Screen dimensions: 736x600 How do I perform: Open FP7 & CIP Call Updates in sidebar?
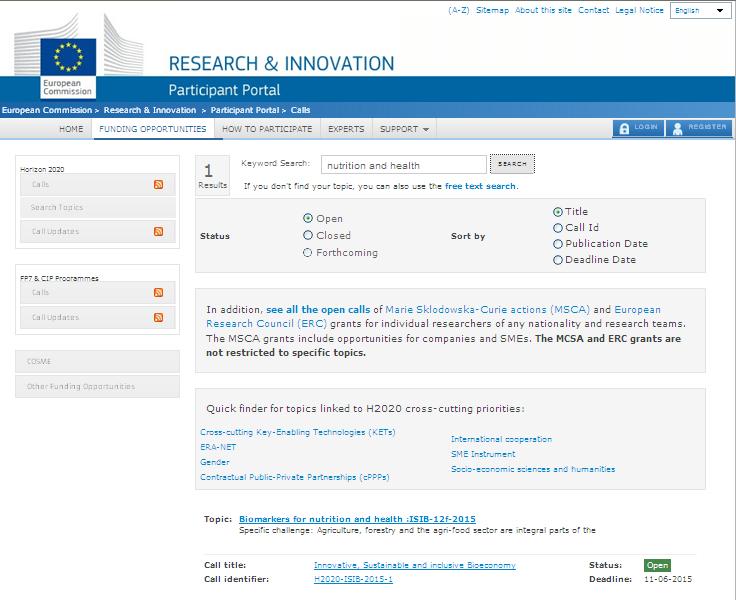(98, 317)
